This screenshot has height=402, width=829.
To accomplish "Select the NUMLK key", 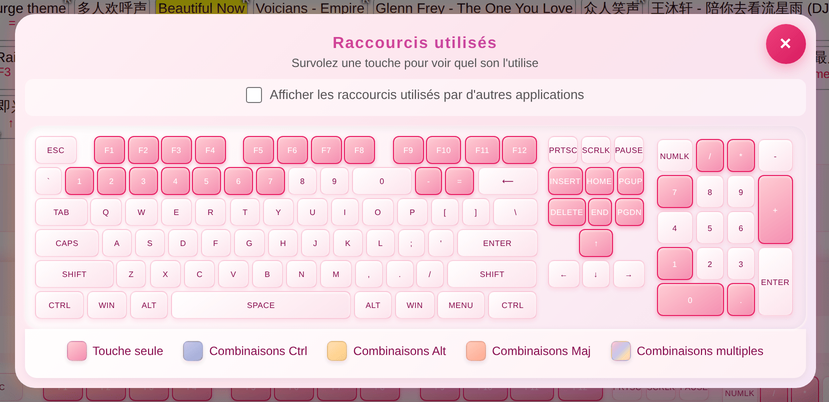I will coord(675,156).
